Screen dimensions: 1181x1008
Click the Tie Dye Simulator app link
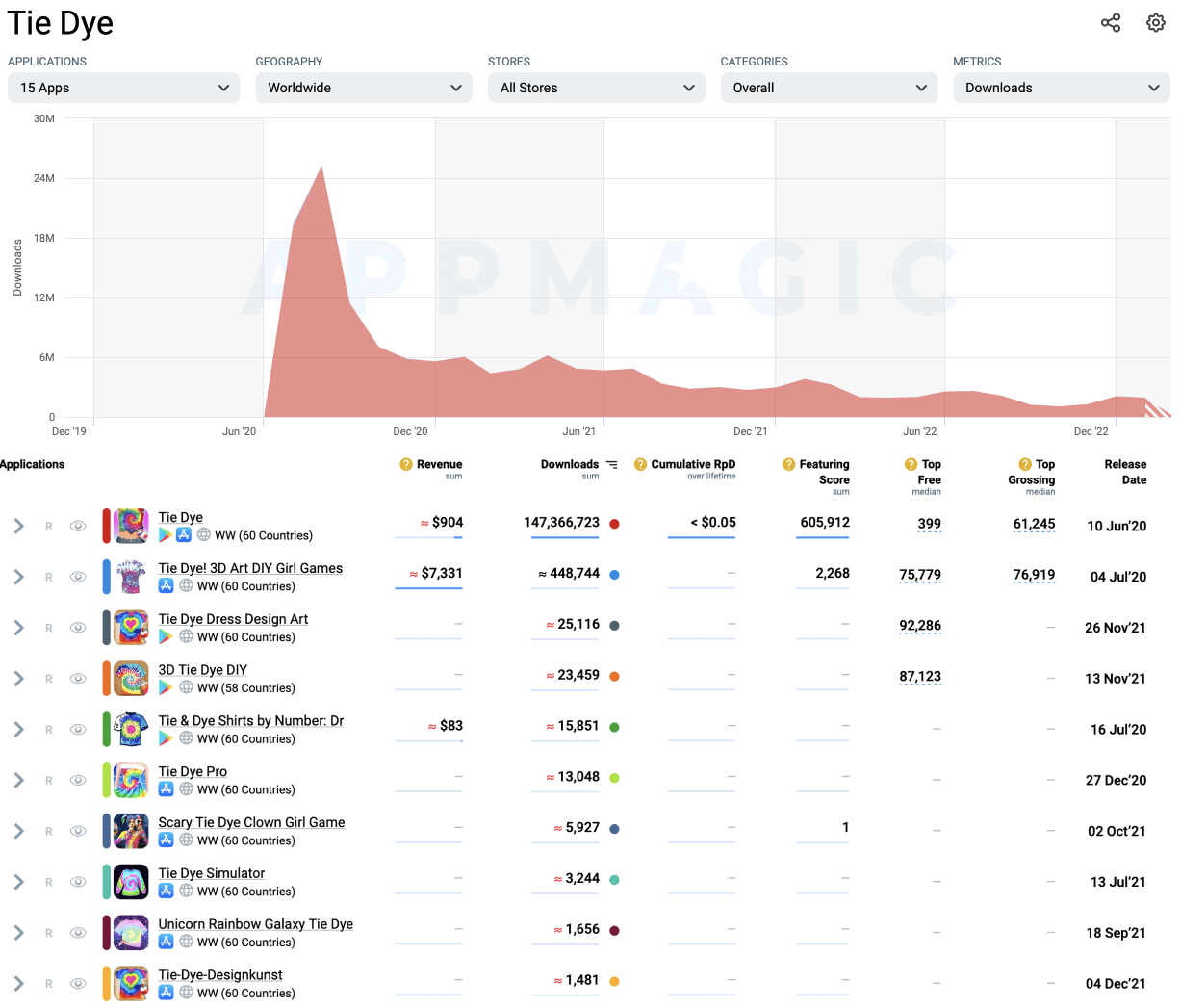point(211,873)
